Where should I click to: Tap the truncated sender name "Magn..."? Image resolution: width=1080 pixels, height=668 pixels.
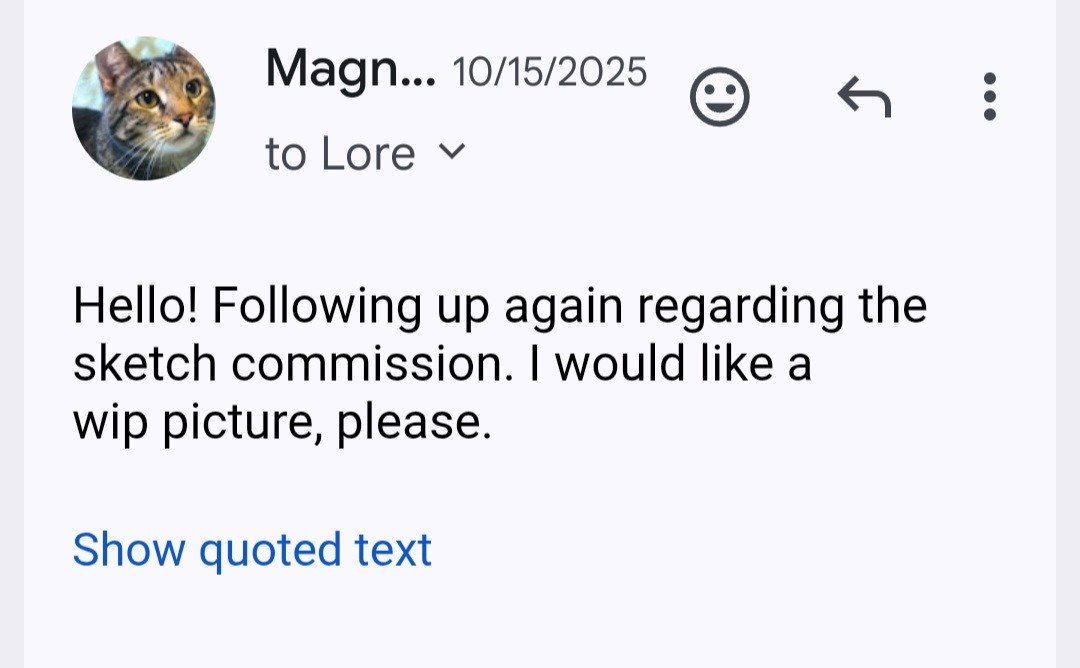coord(350,70)
